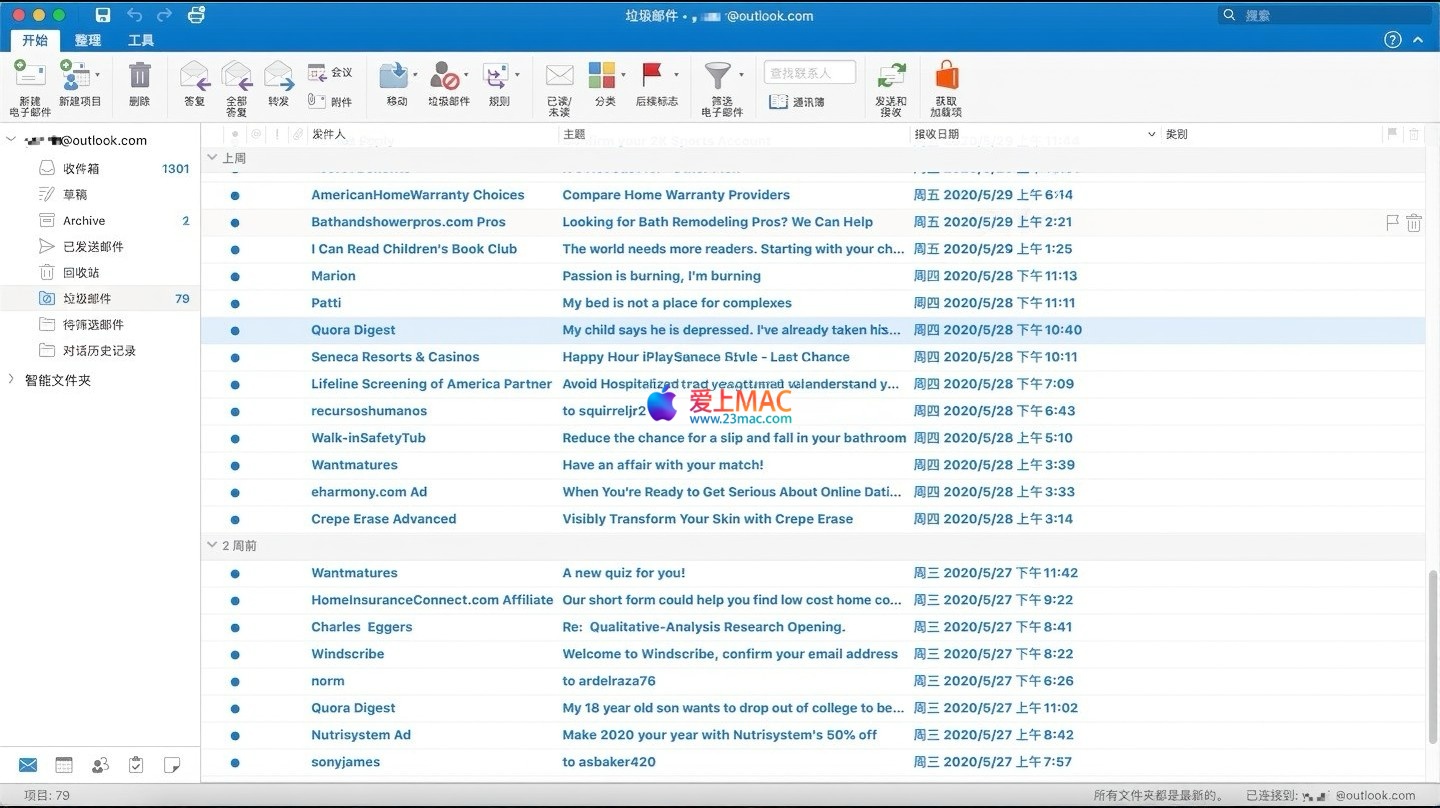This screenshot has width=1440, height=808.
Task: Click the 搜索 search field
Action: pyautogui.click(x=1330, y=15)
